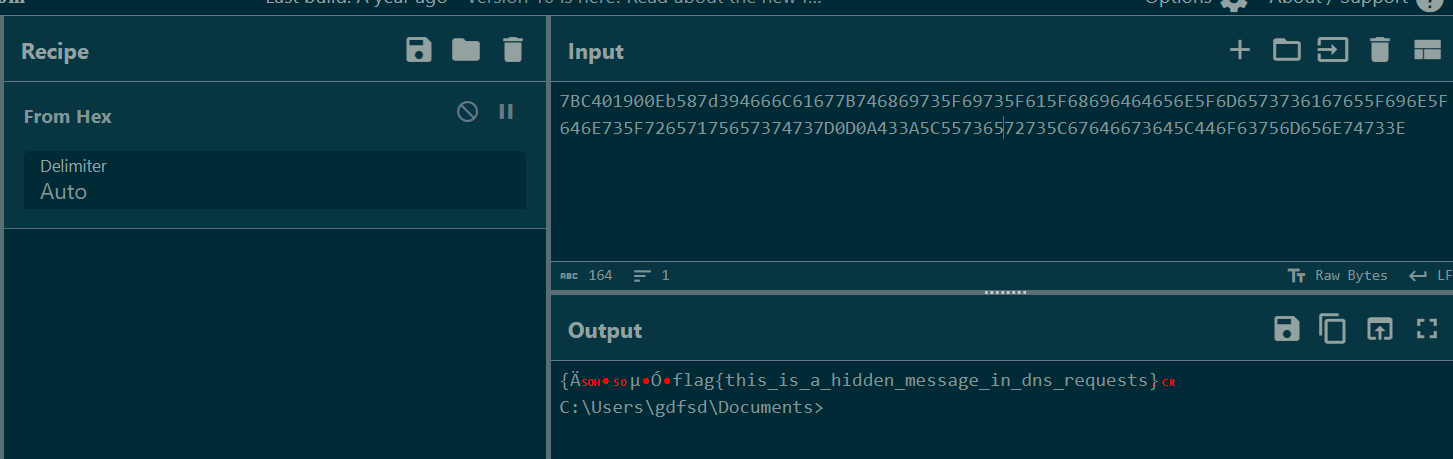Change LF end-of-line sequence
1453x459 pixels.
(1432, 275)
